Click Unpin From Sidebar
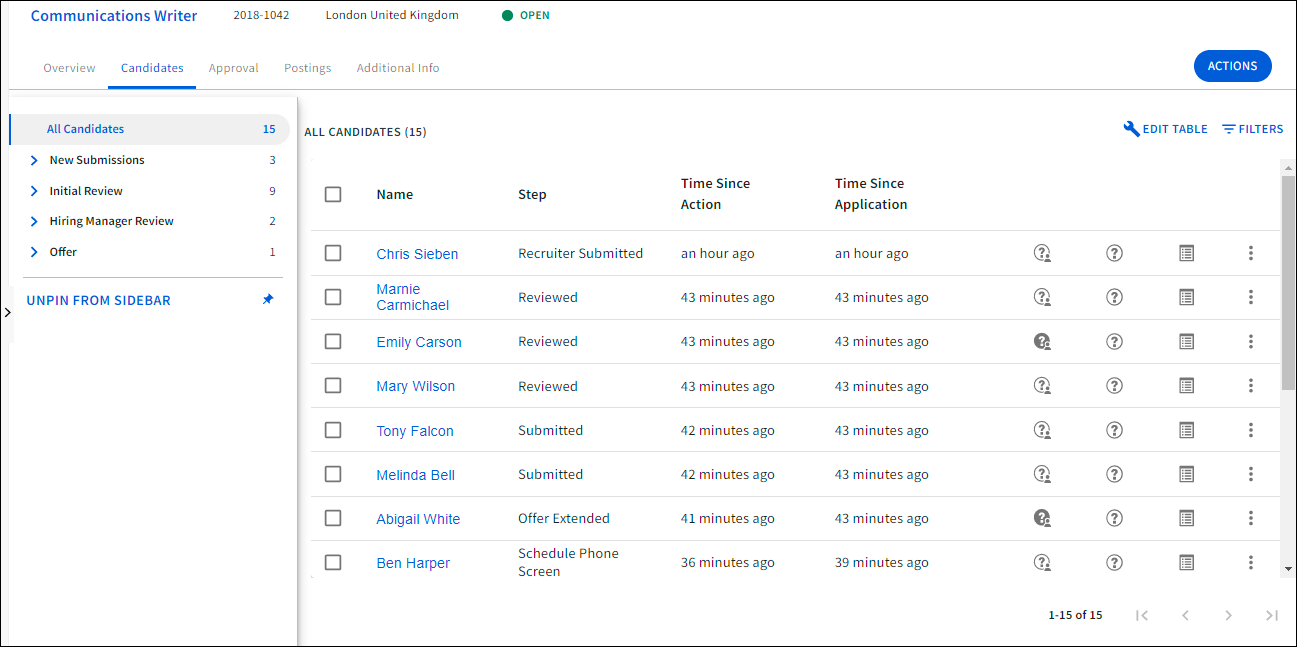 point(98,300)
